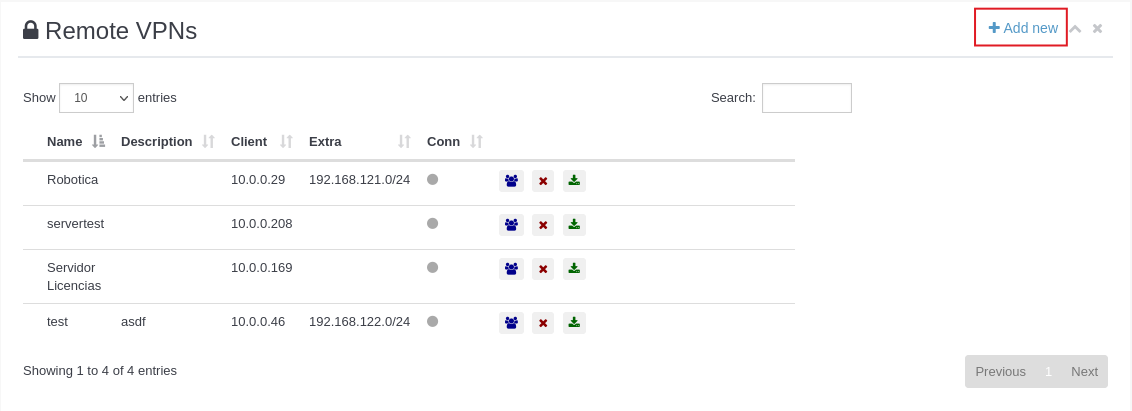The width and height of the screenshot is (1132, 411).
Task: Focus the Search input field
Action: [x=806, y=98]
